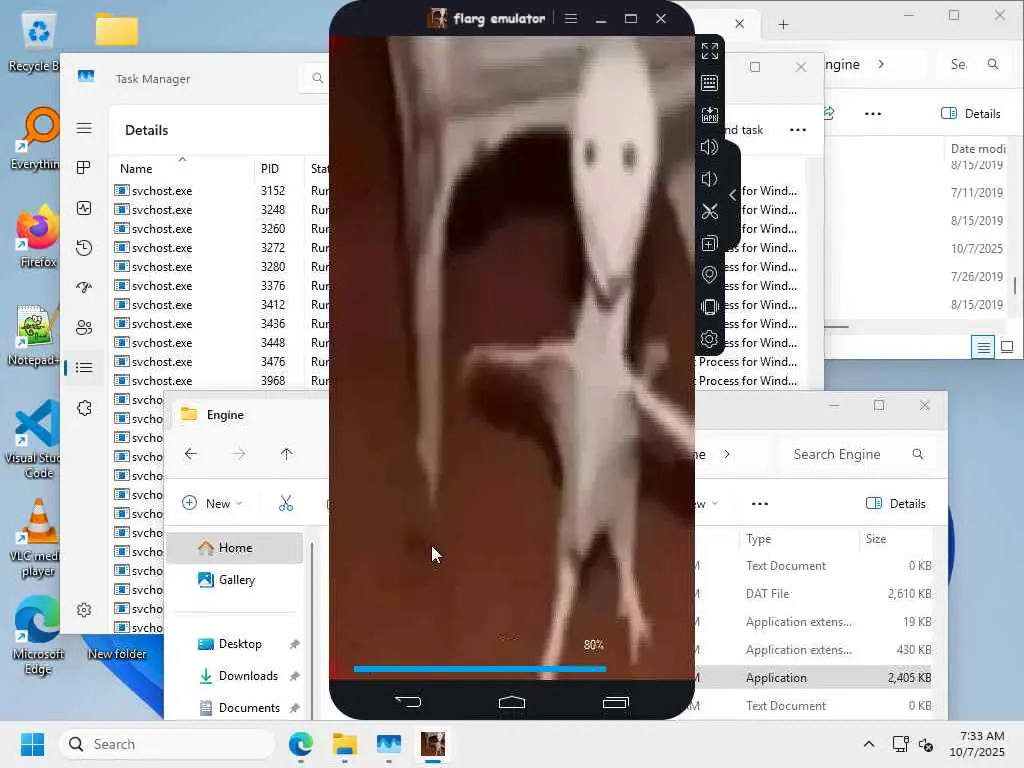Image resolution: width=1024 pixels, height=768 pixels.
Task: Tap the Android home button
Action: [511, 702]
